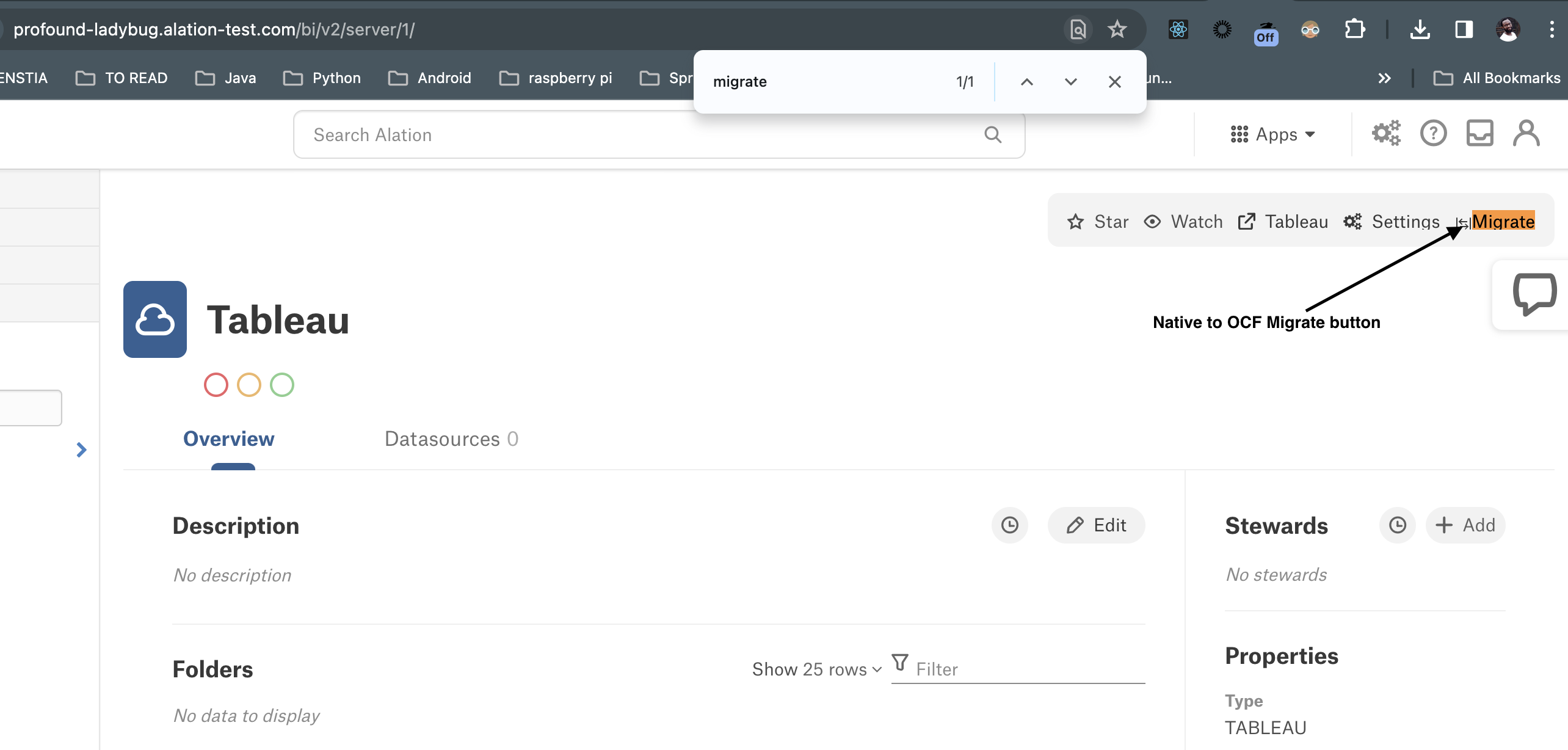Add a steward
1568x750 pixels.
(x=1465, y=525)
